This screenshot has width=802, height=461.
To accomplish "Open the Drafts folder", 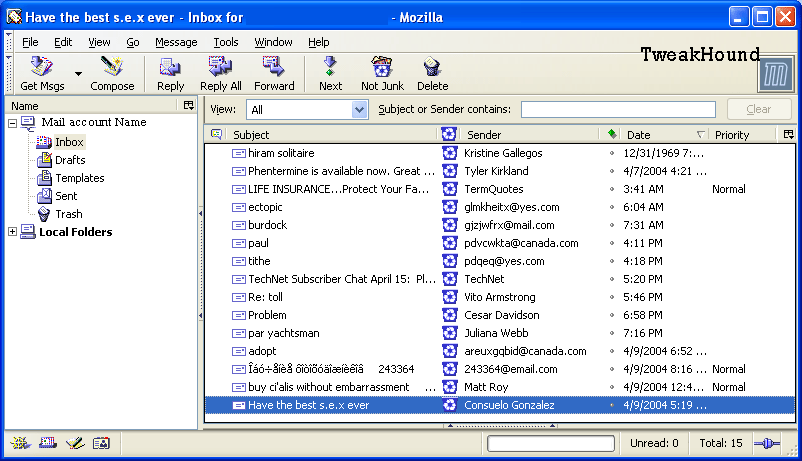I will [70, 160].
